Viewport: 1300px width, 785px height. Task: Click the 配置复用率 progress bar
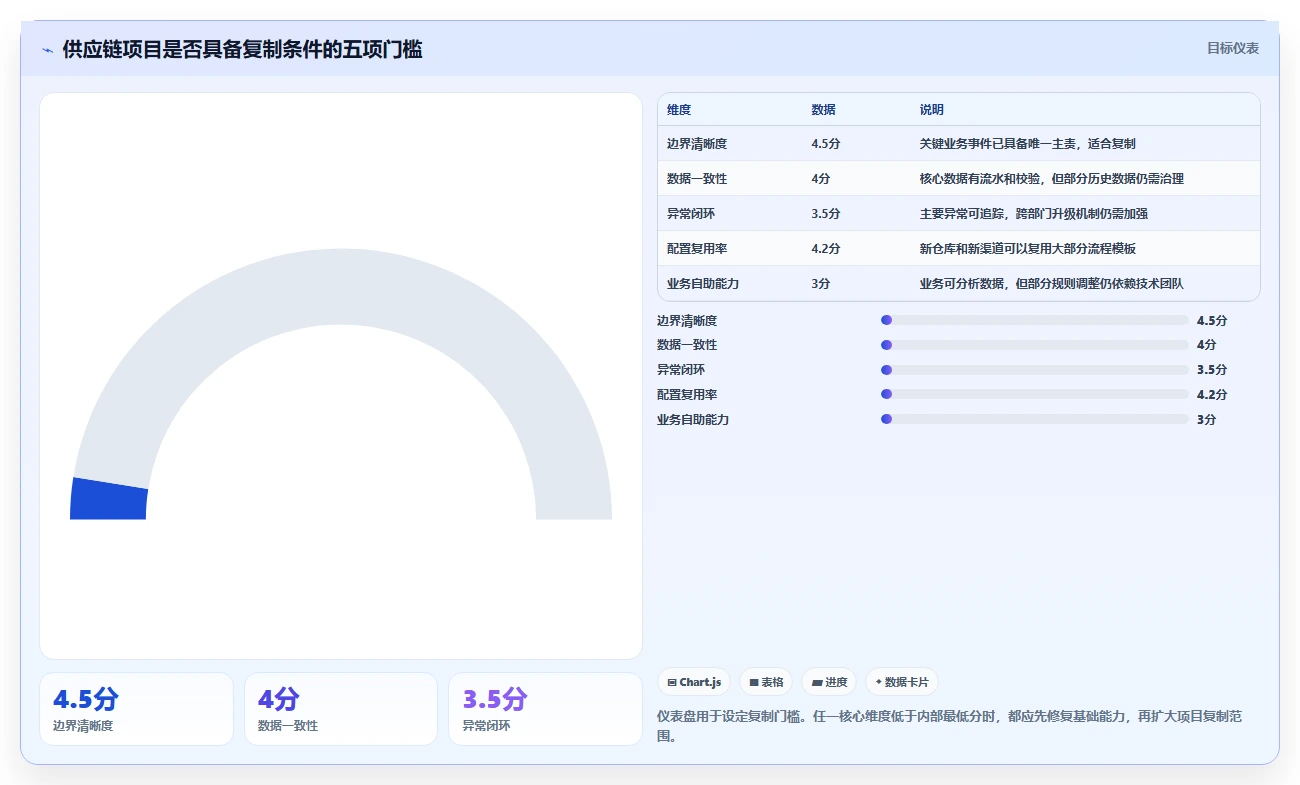point(1035,394)
